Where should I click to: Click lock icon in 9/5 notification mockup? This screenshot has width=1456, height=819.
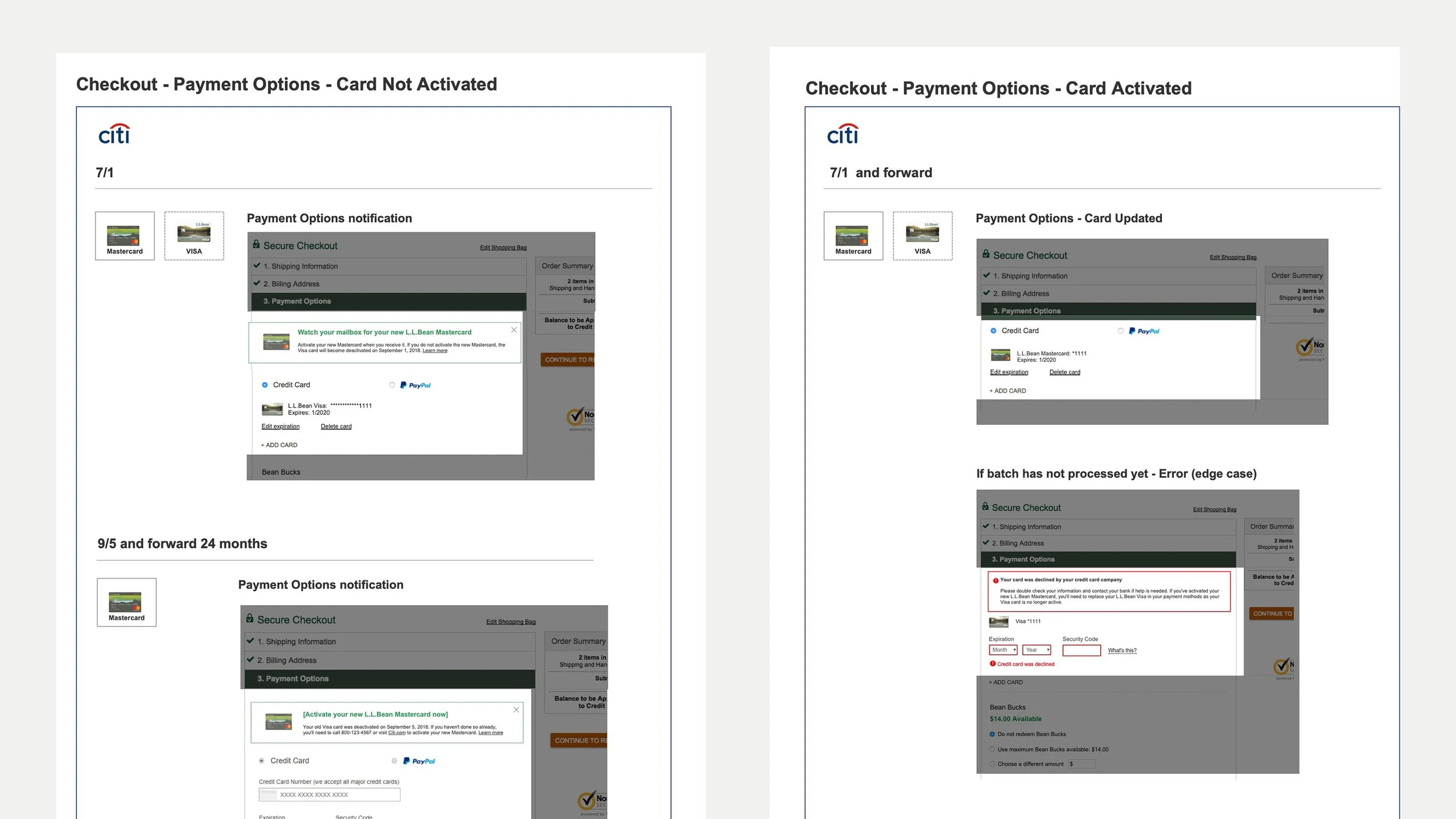(250, 619)
